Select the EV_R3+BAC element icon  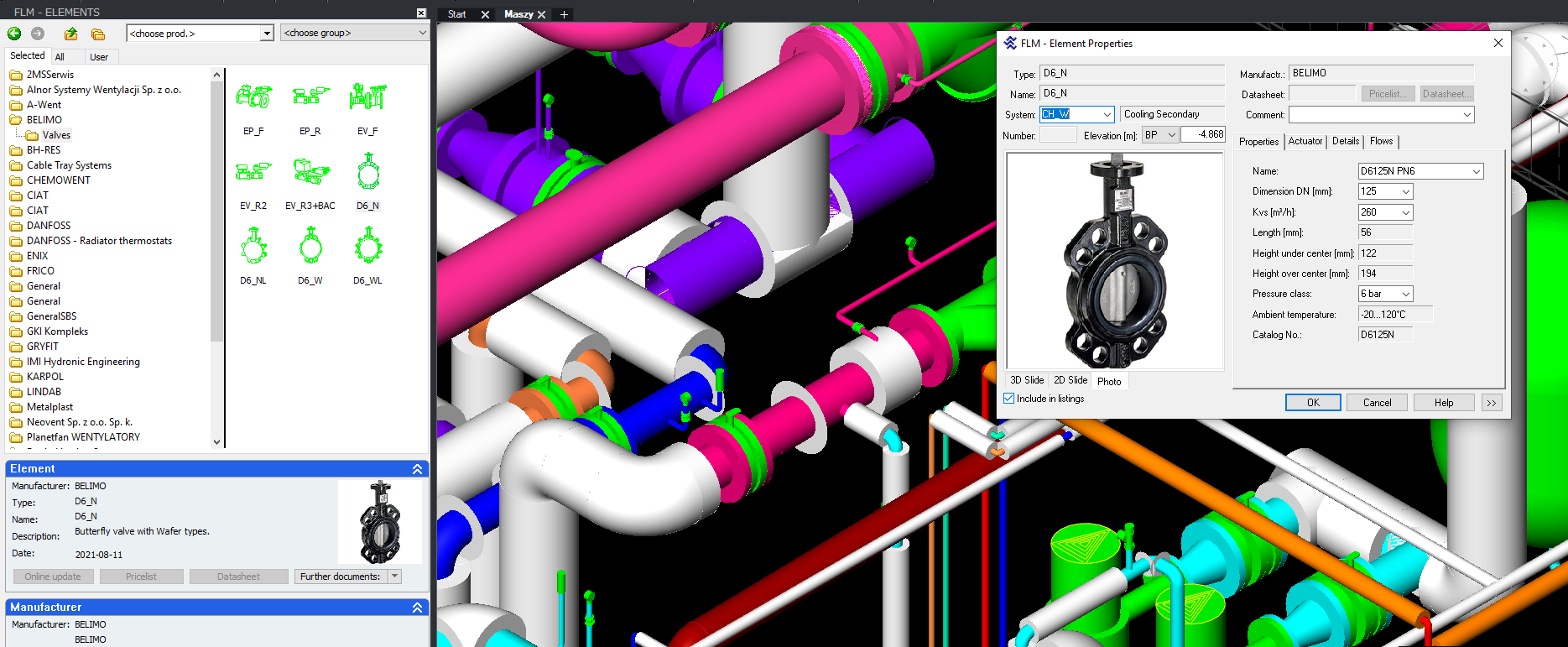coord(310,172)
